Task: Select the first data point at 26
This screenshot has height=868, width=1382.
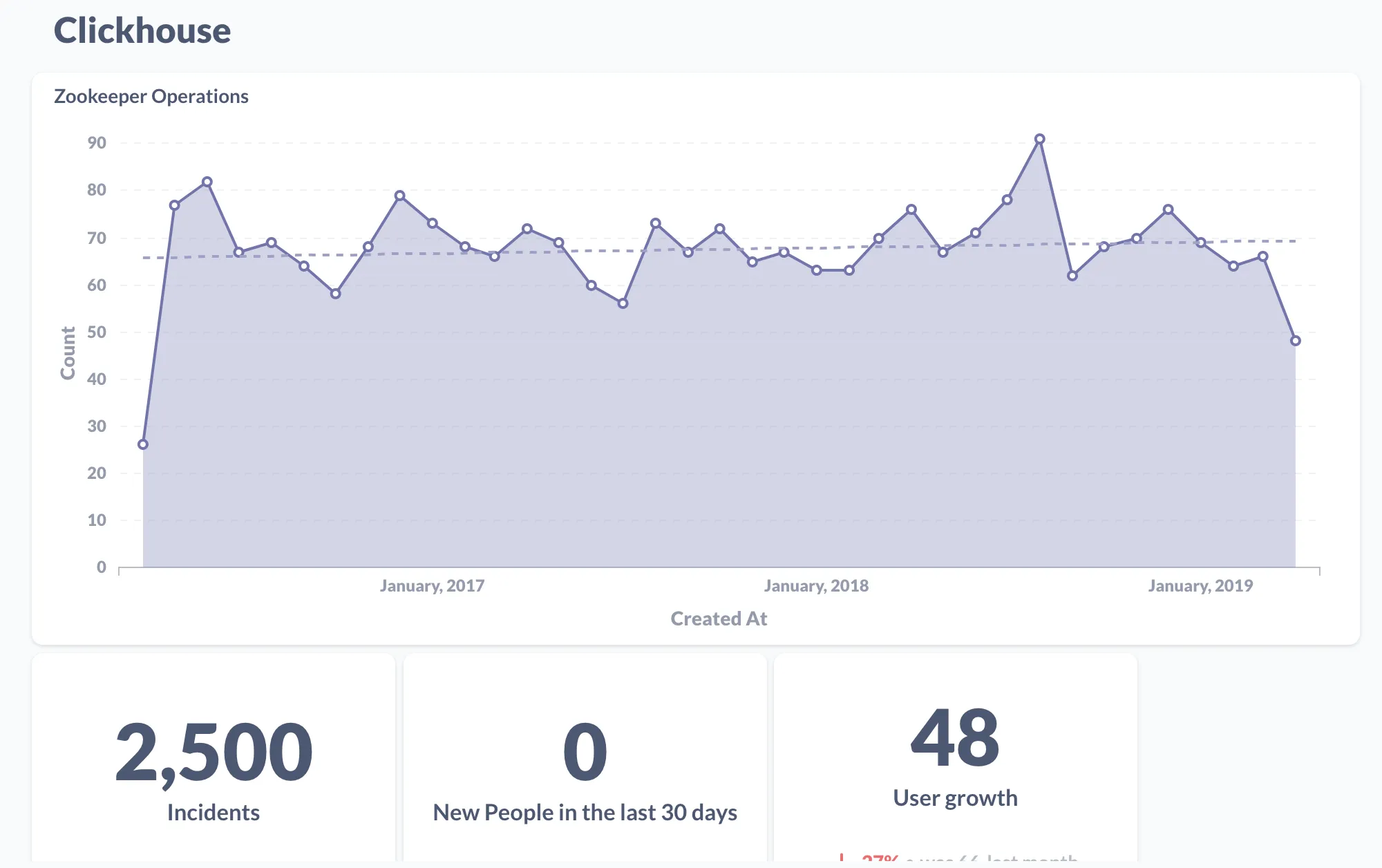Action: tap(143, 444)
